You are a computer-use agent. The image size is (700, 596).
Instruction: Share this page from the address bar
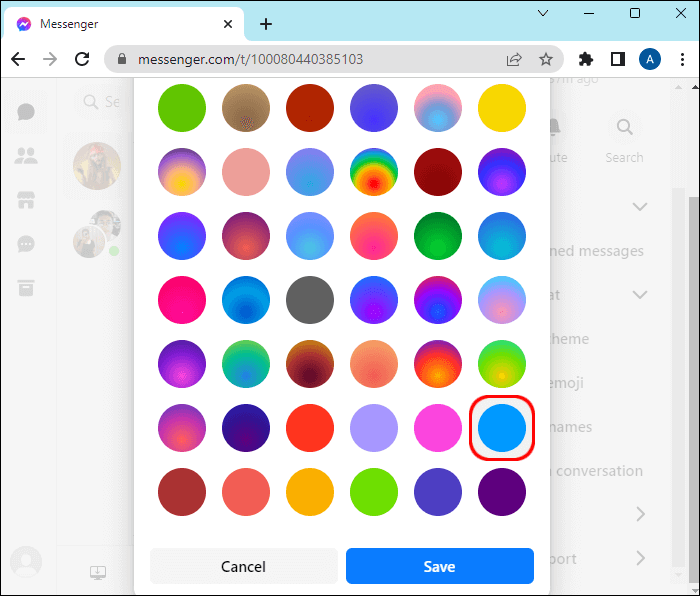click(514, 59)
